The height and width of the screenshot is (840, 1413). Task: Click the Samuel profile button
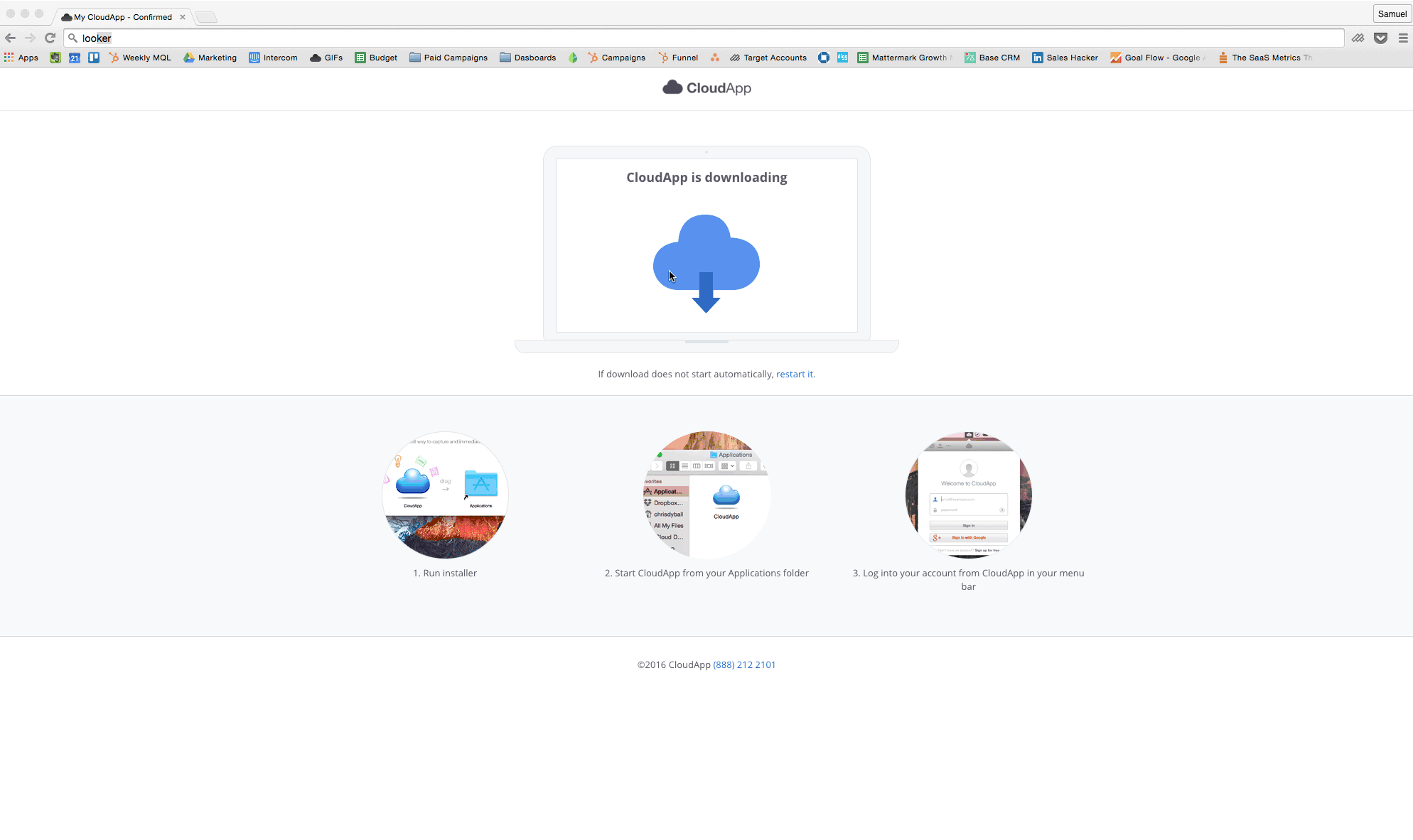point(1392,14)
